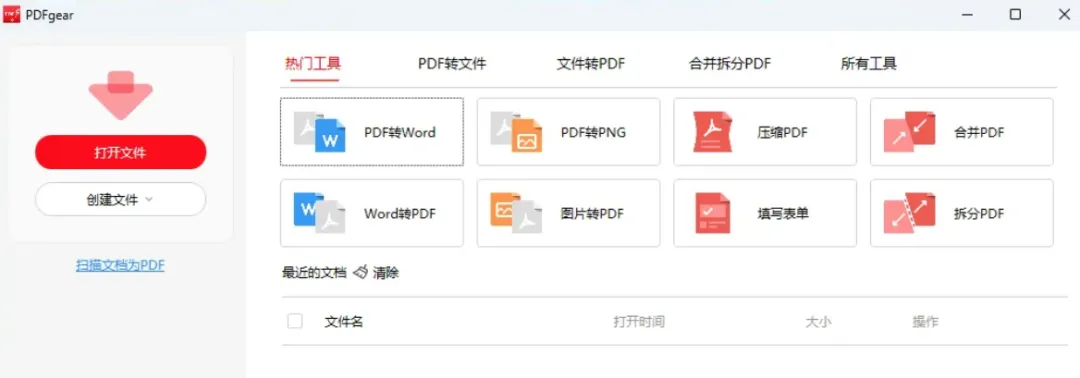The image size is (1080, 378).
Task: Maximize the PDFgear window
Action: [x=1015, y=14]
